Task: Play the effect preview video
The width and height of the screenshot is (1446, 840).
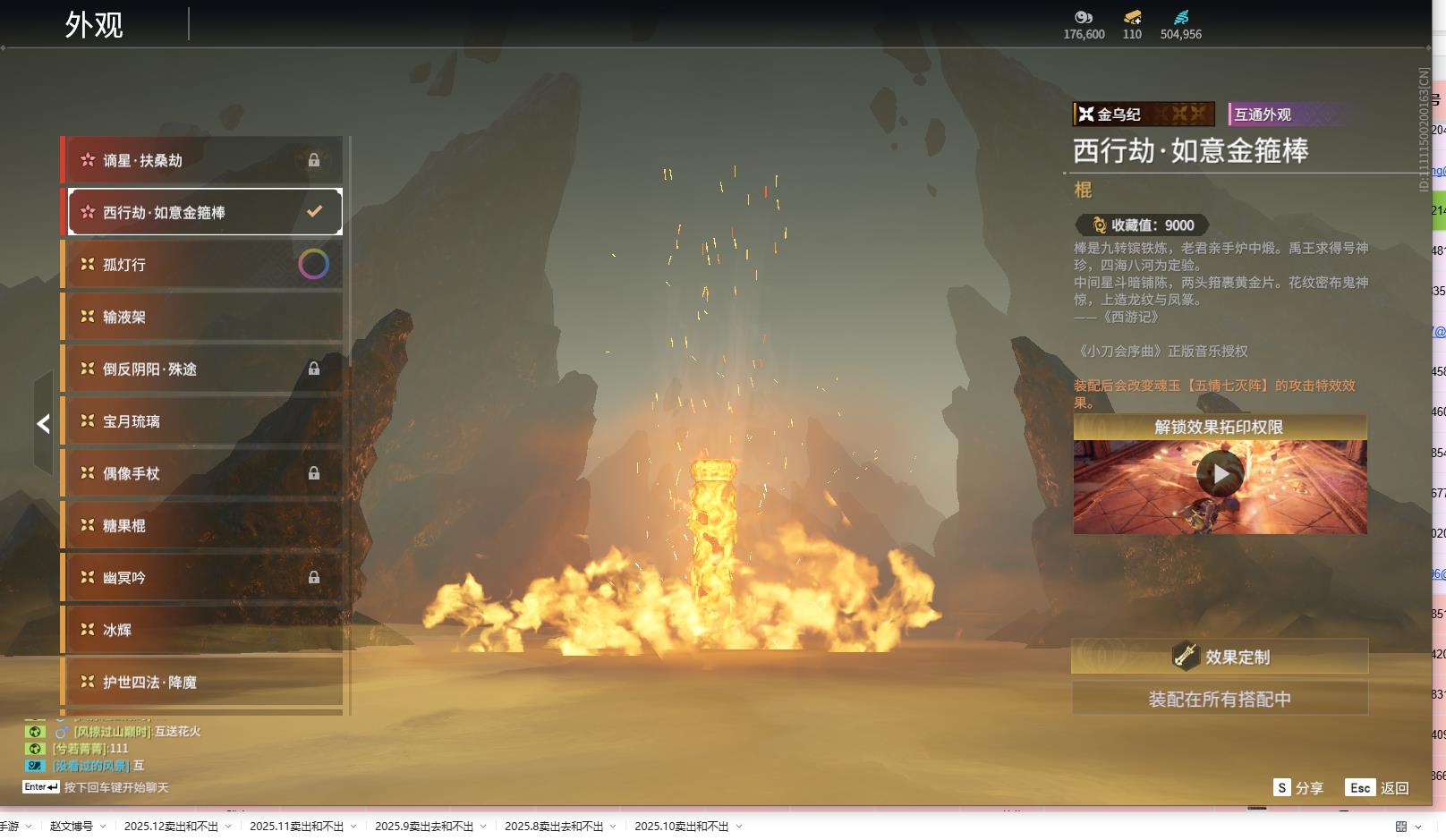Action: pyautogui.click(x=1220, y=474)
